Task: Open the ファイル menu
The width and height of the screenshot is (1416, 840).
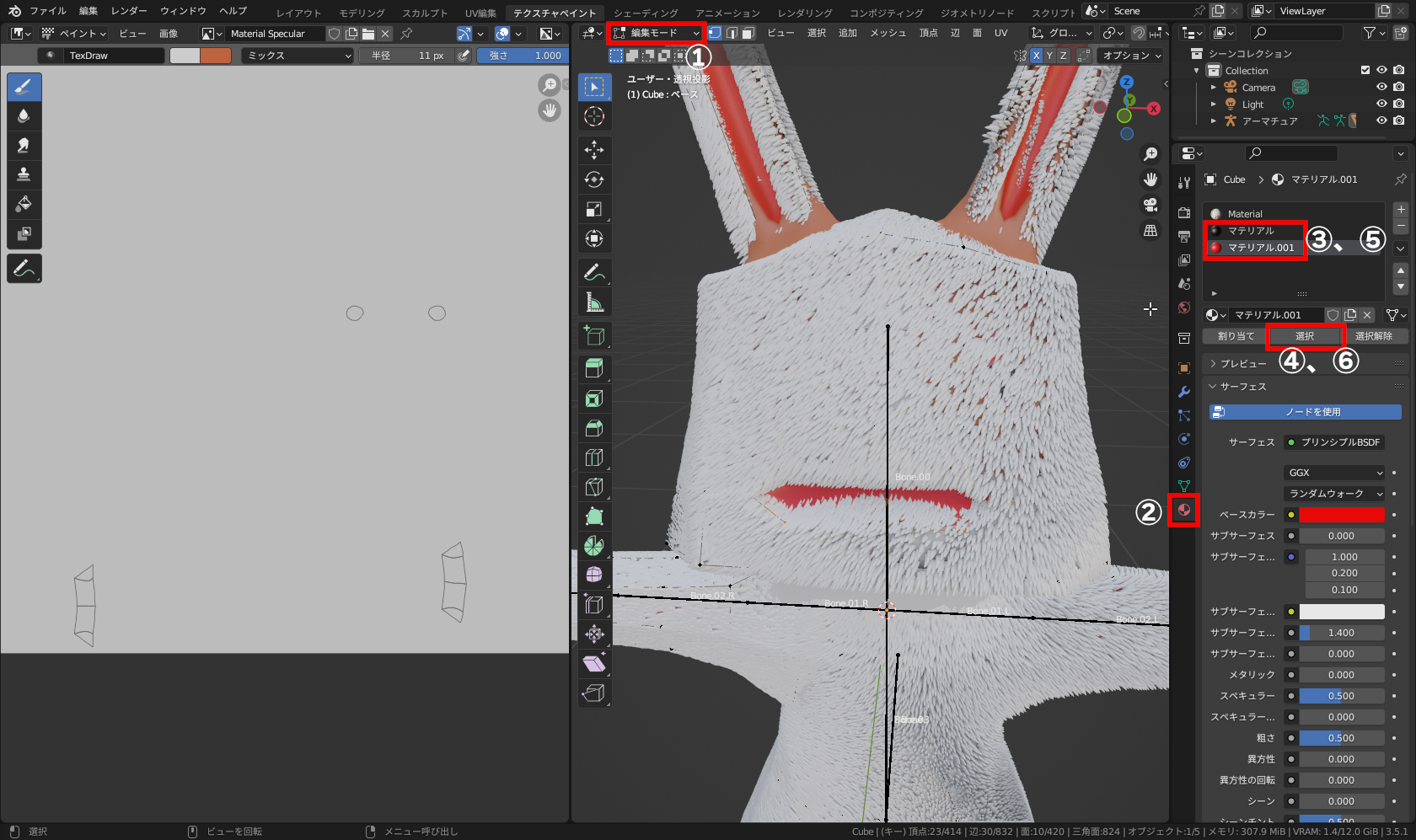Action: 48,11
